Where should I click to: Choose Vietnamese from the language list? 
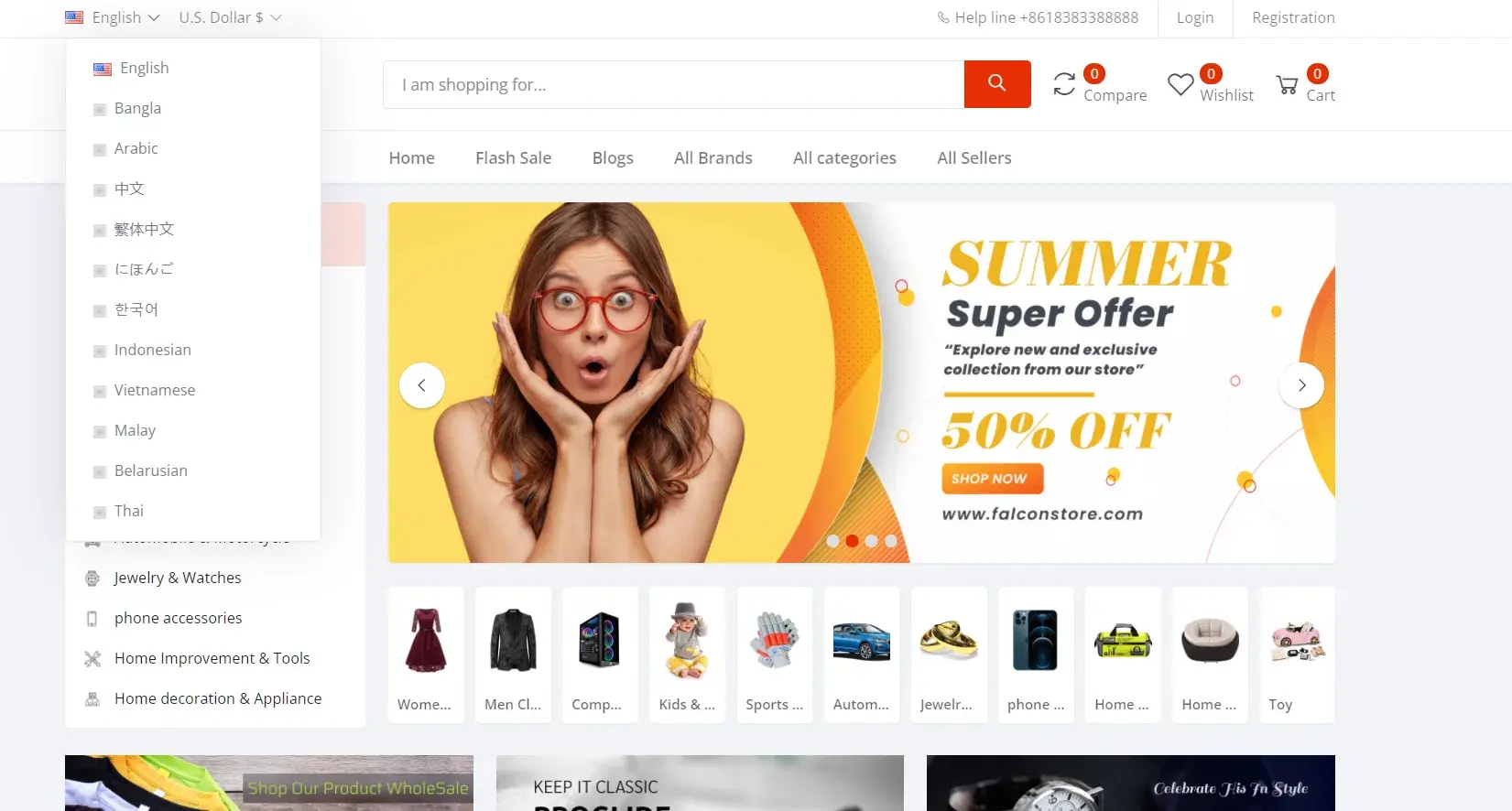point(154,390)
